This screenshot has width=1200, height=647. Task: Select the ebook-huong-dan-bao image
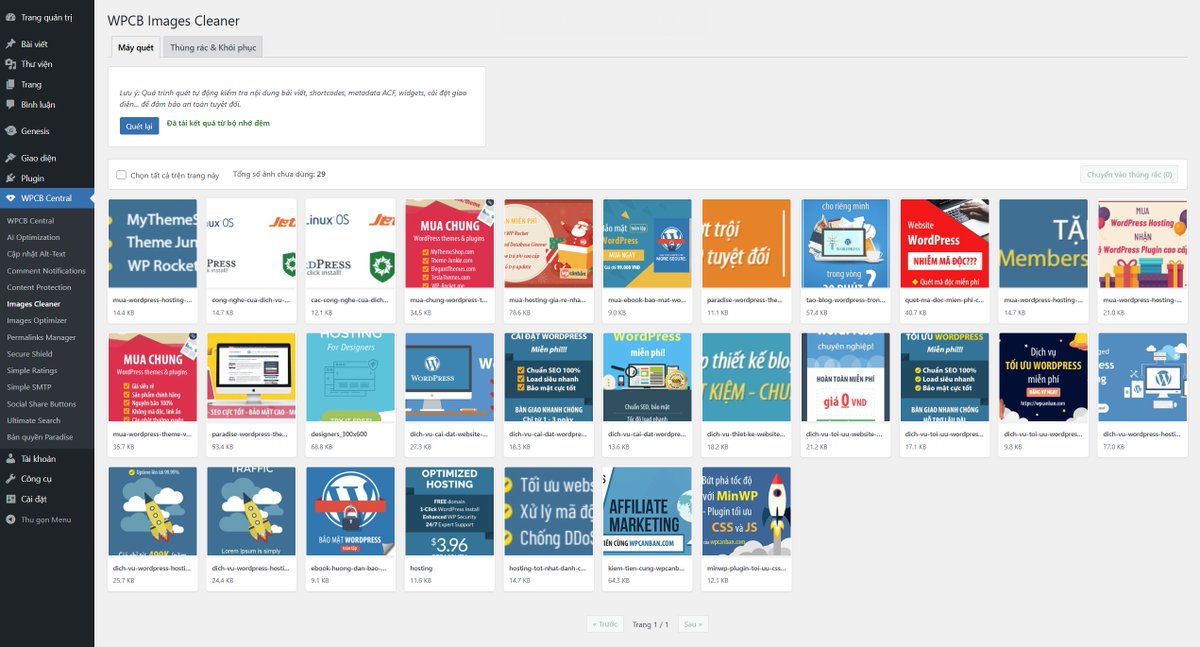click(x=350, y=511)
